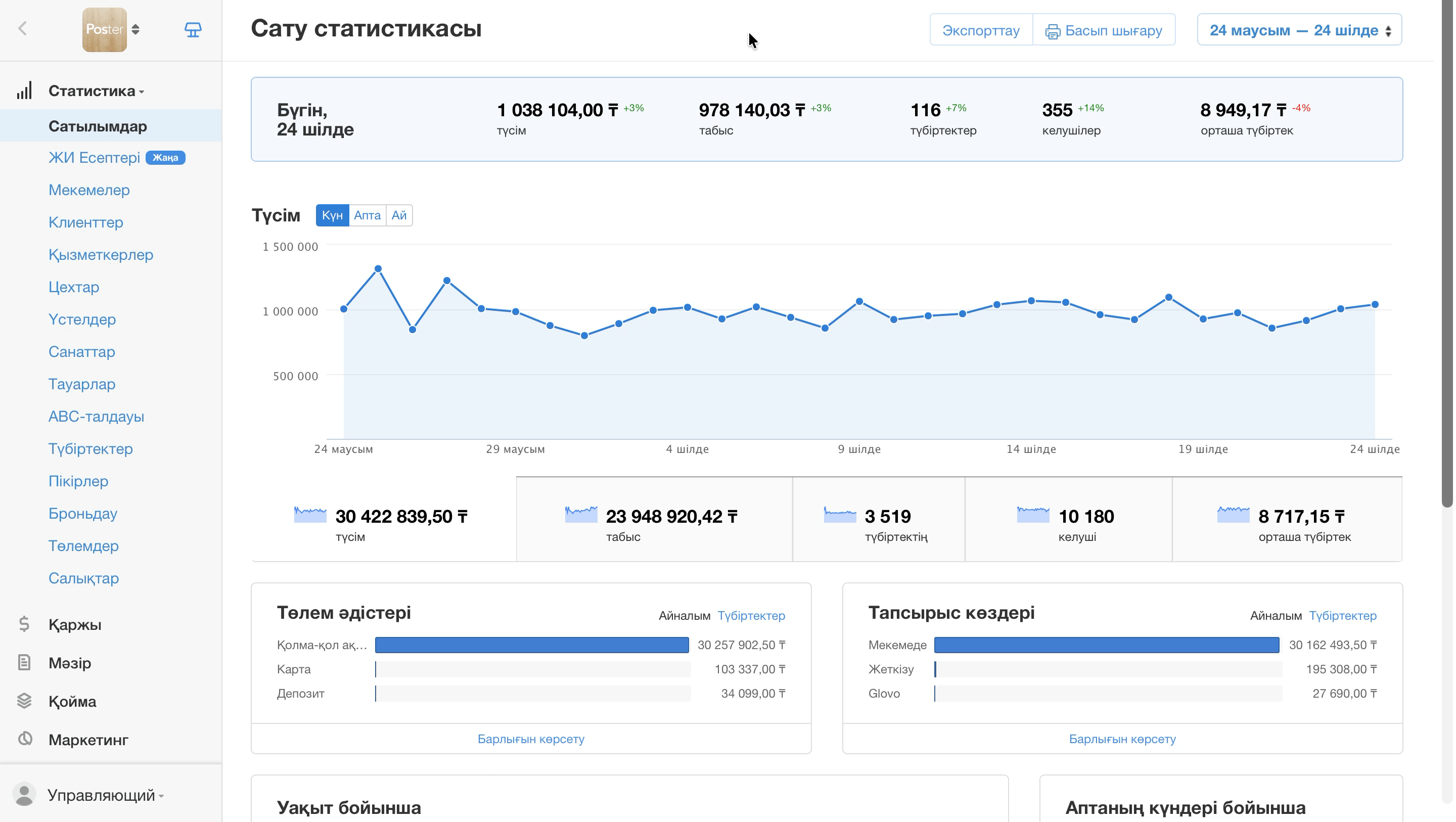Viewport: 1456px width, 822px height.
Task: Click the Управляющий user avatar
Action: point(24,794)
